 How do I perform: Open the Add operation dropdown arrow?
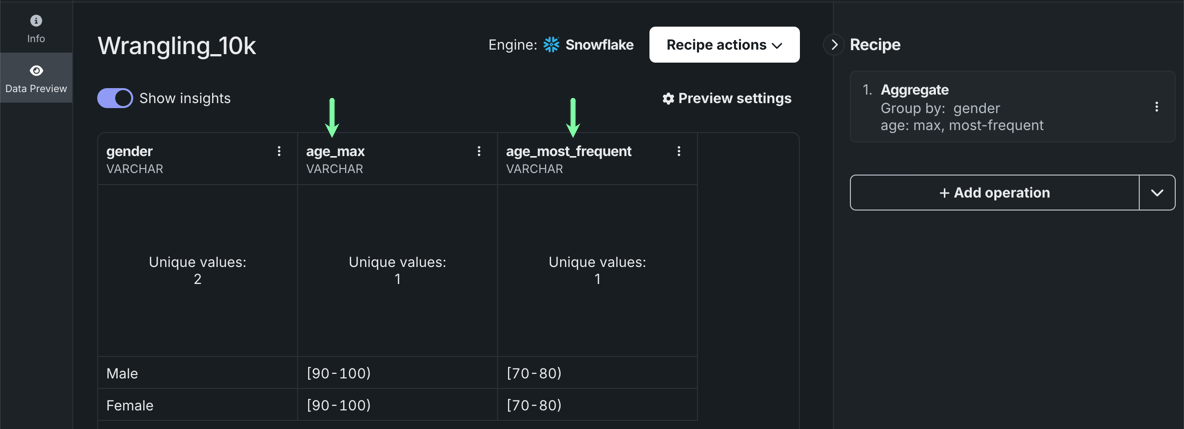(x=1157, y=193)
